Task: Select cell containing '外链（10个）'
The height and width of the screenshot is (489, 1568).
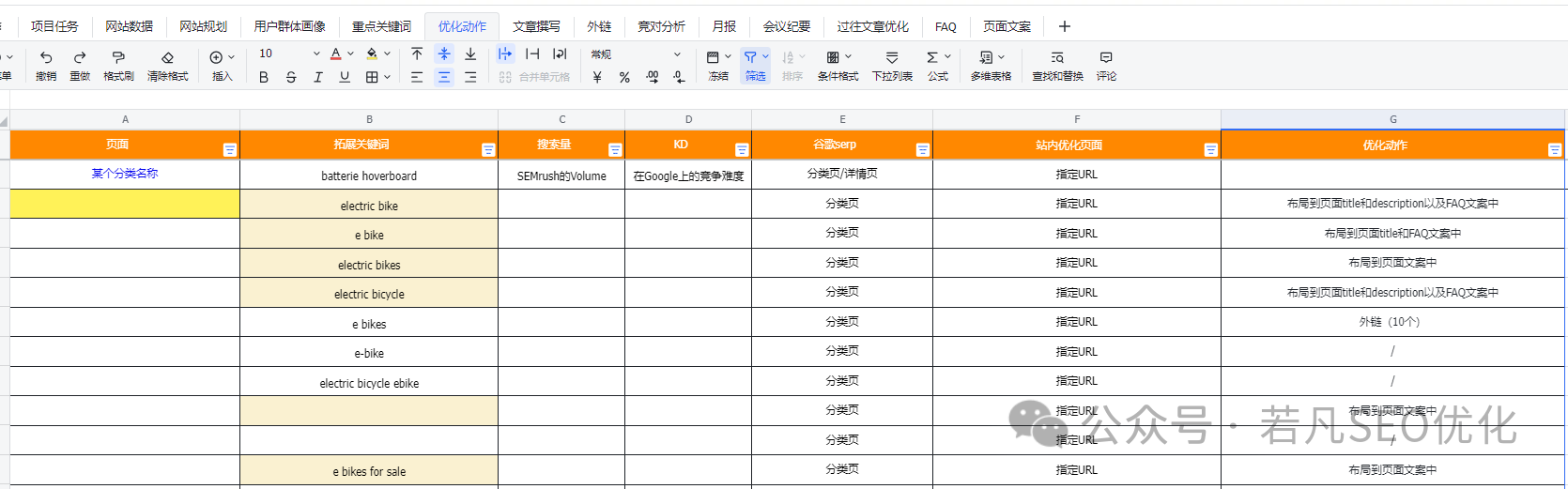Action: point(1392,322)
